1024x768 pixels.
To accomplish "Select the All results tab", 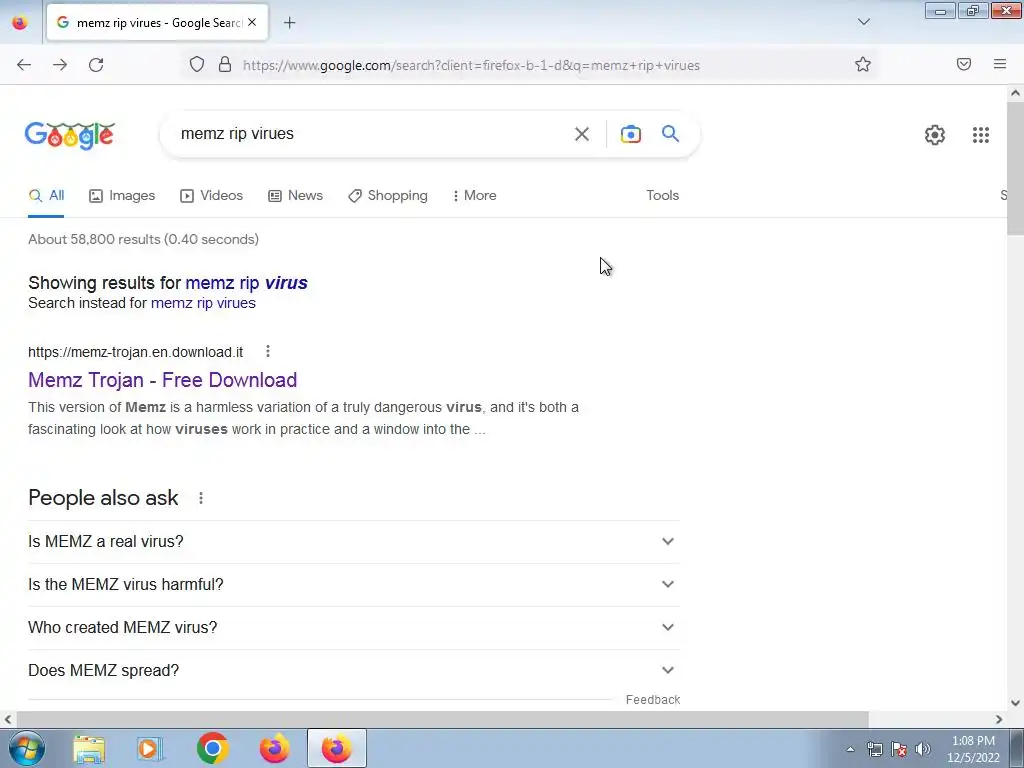I will click(x=46, y=195).
